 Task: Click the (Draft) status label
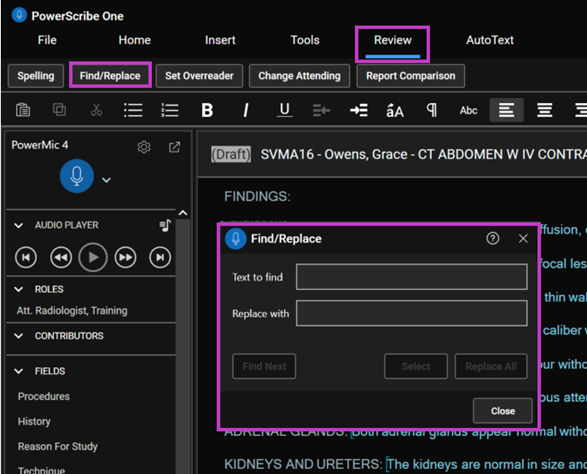click(x=231, y=154)
